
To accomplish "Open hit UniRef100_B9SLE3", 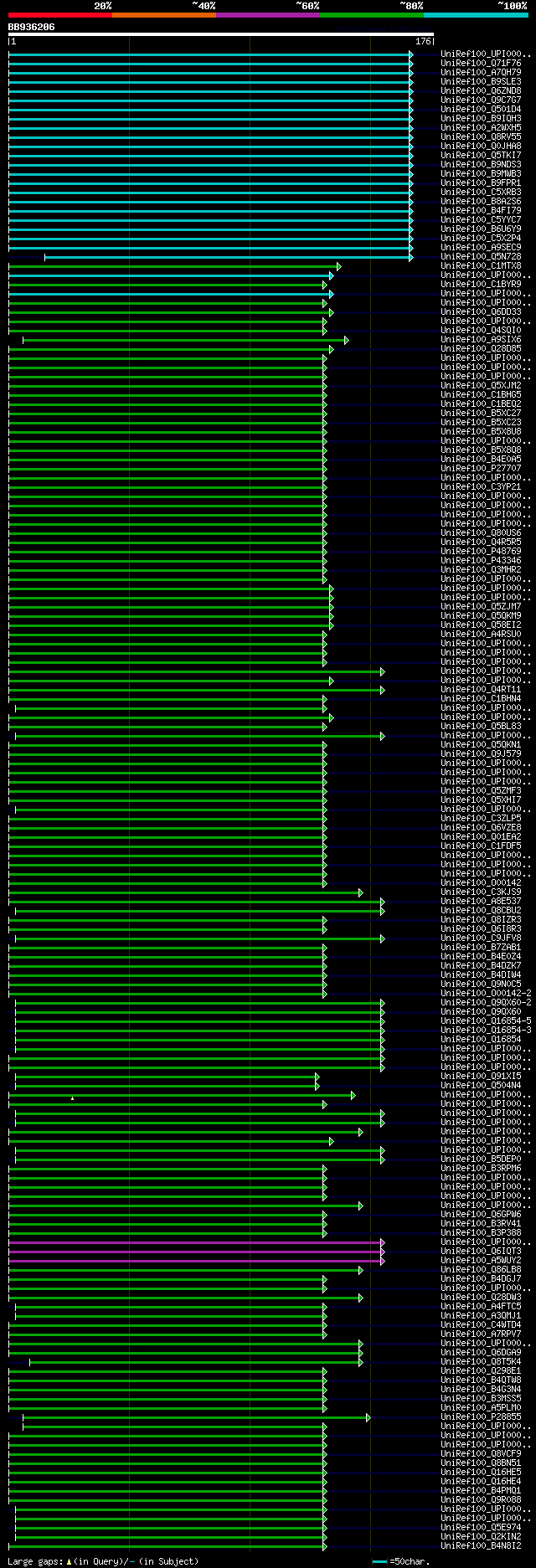I will pos(481,82).
